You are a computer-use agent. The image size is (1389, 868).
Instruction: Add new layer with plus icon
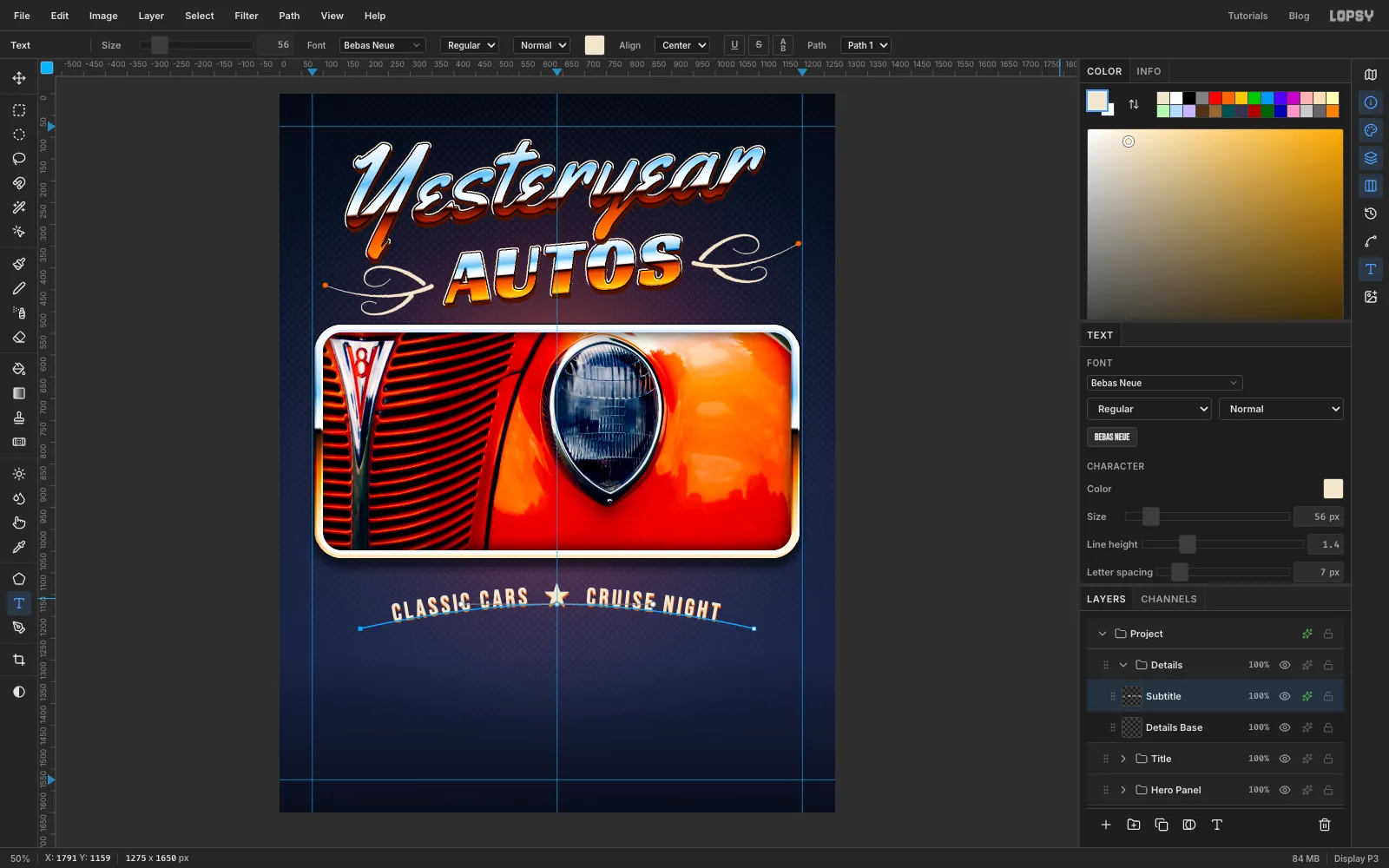pos(1106,825)
